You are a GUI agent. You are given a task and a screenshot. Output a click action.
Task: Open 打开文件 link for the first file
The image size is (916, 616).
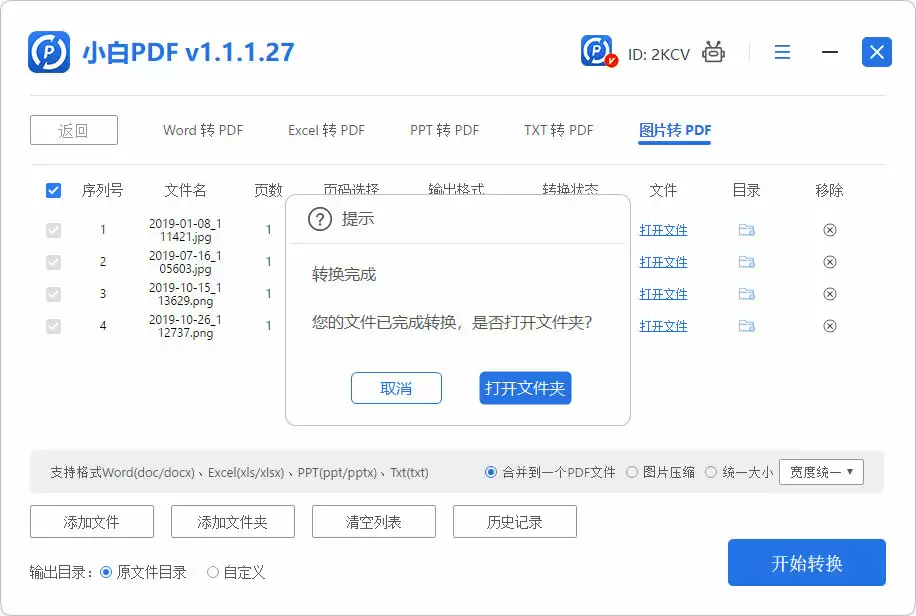point(663,229)
